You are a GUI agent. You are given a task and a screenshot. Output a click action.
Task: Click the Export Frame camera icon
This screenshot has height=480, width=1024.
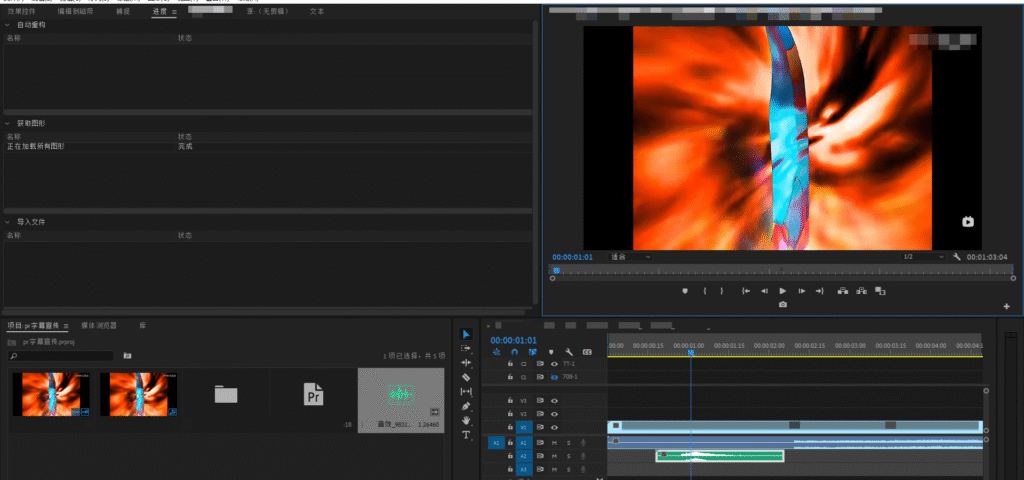[782, 304]
